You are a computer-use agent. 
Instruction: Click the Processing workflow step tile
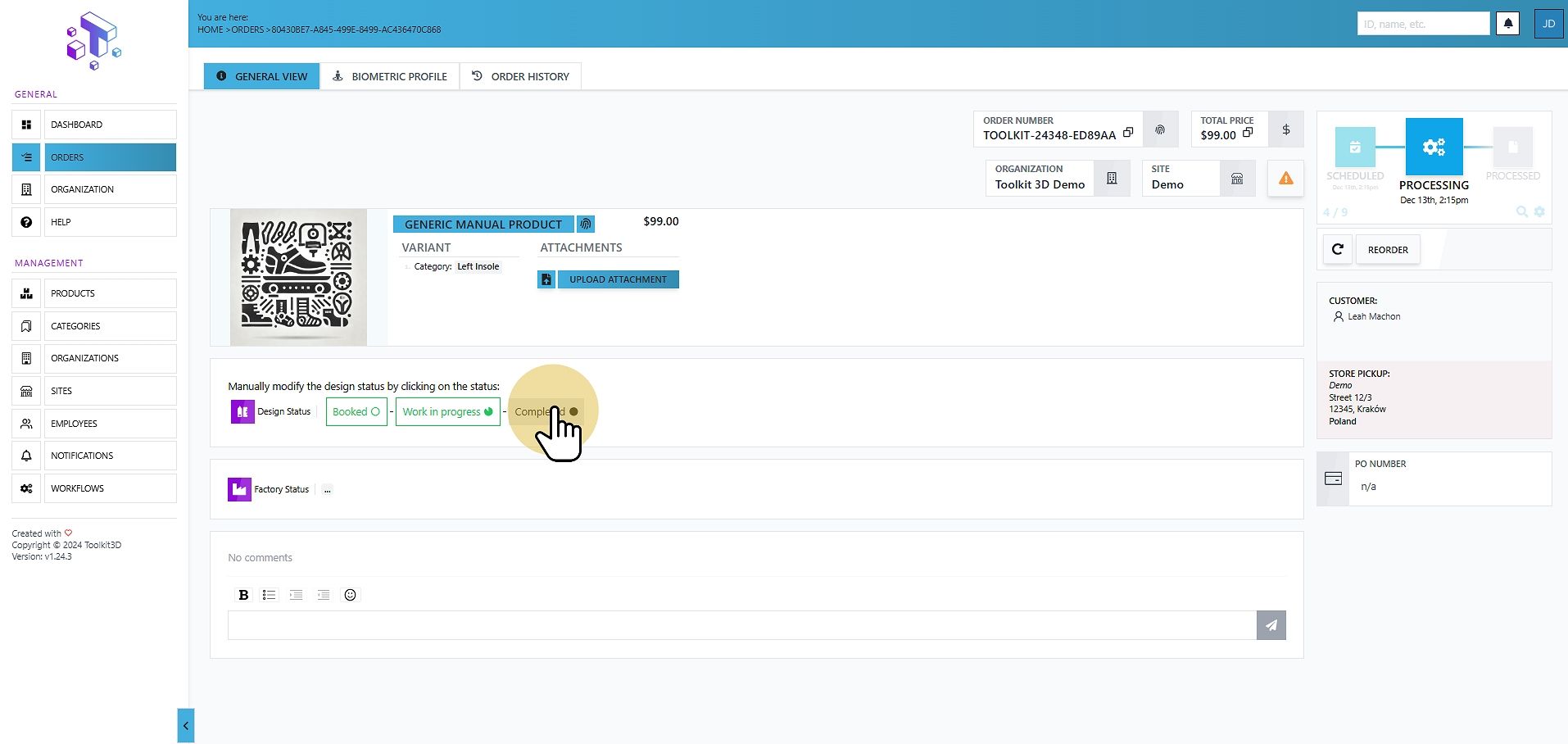click(x=1434, y=147)
